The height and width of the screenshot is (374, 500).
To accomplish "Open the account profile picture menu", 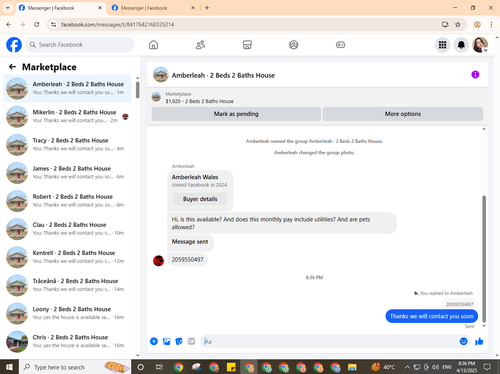I will [x=480, y=45].
